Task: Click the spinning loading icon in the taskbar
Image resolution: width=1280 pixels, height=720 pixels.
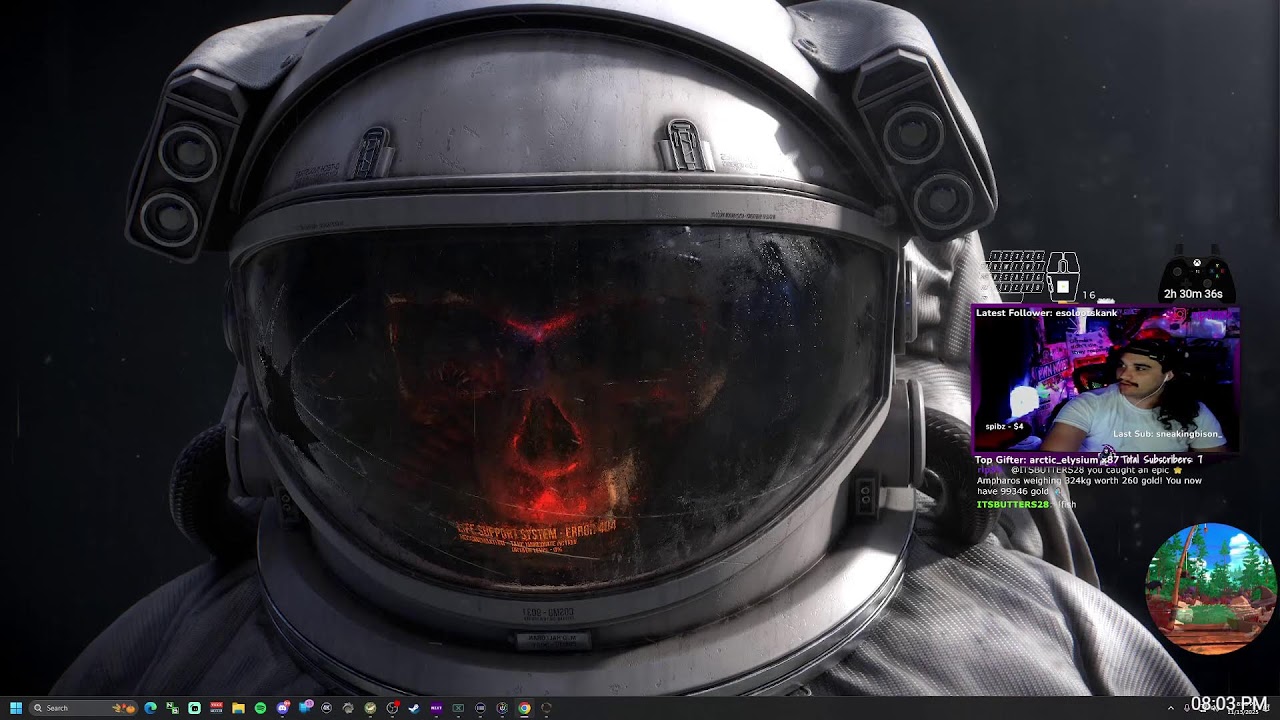Action: 546,708
